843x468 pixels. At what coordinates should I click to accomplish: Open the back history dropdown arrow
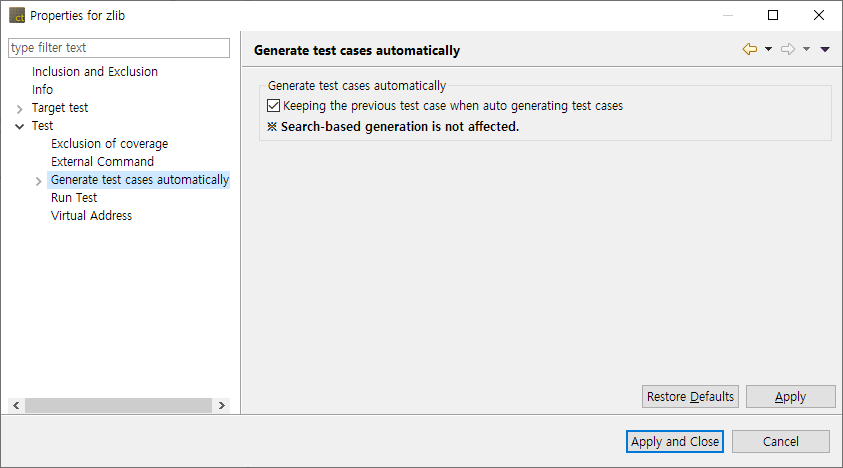click(x=768, y=49)
